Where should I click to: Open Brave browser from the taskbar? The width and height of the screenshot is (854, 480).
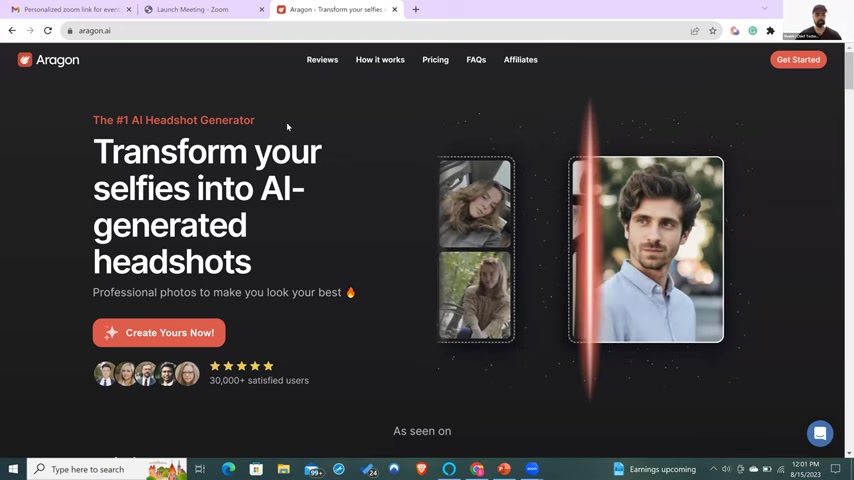pos(422,469)
